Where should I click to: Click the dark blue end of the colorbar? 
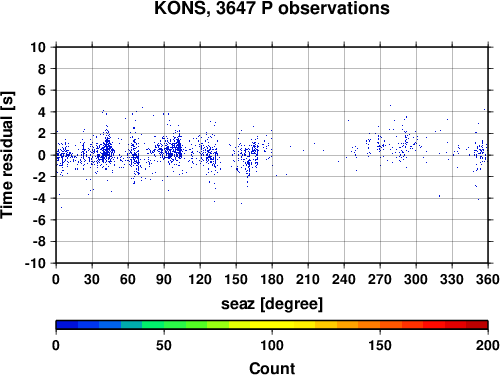tap(67, 325)
